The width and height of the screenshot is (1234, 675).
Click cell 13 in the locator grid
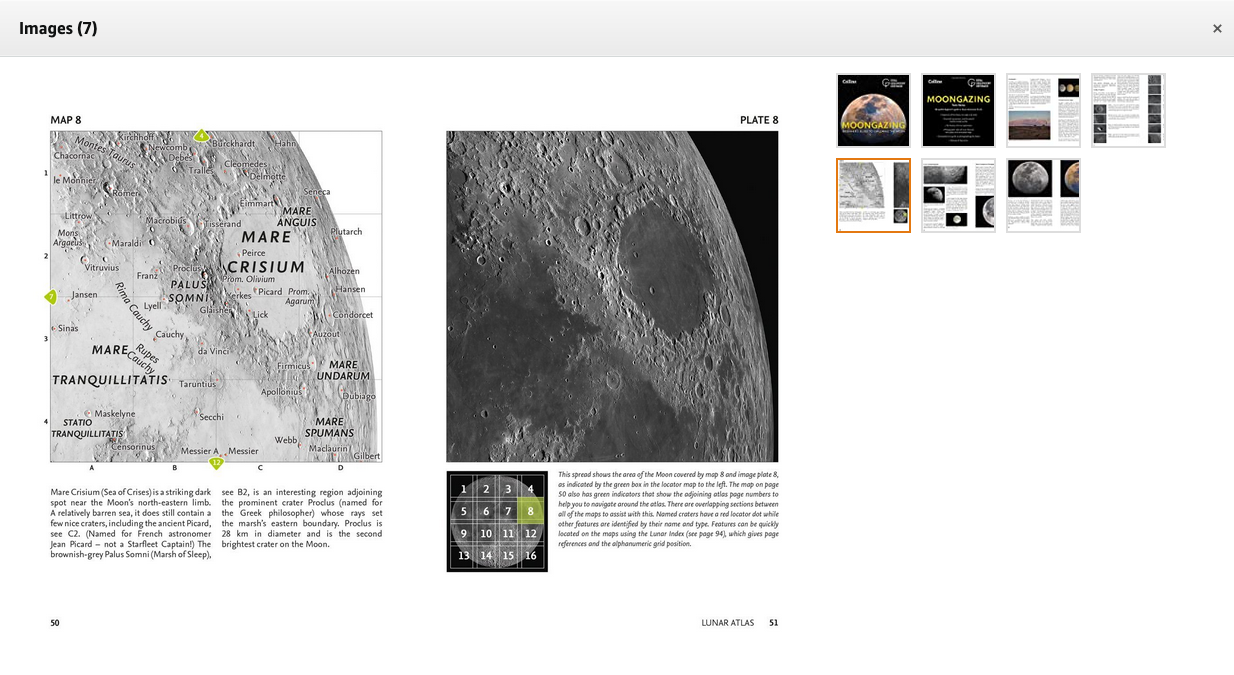(x=463, y=556)
